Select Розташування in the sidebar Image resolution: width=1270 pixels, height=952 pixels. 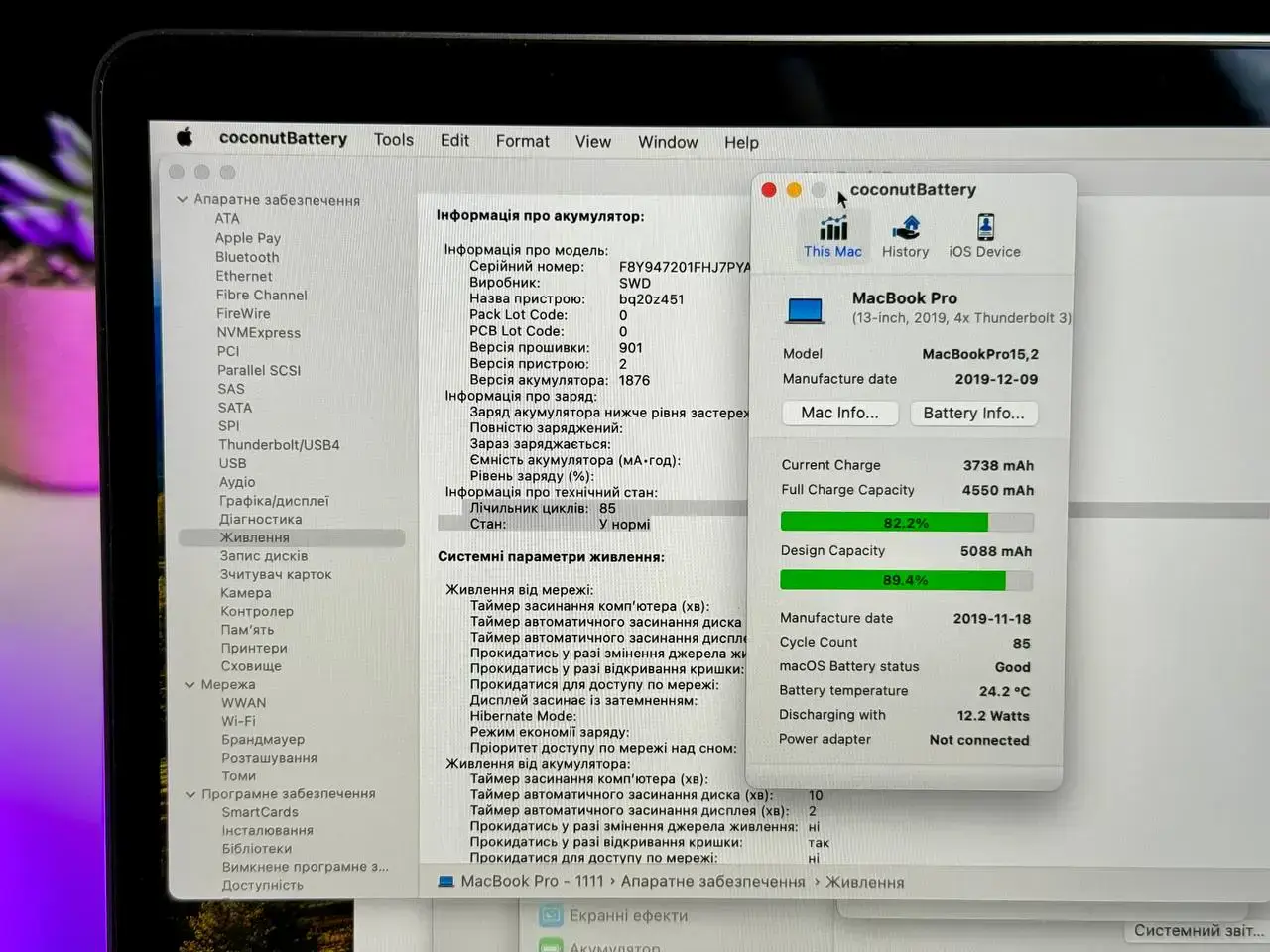[269, 758]
